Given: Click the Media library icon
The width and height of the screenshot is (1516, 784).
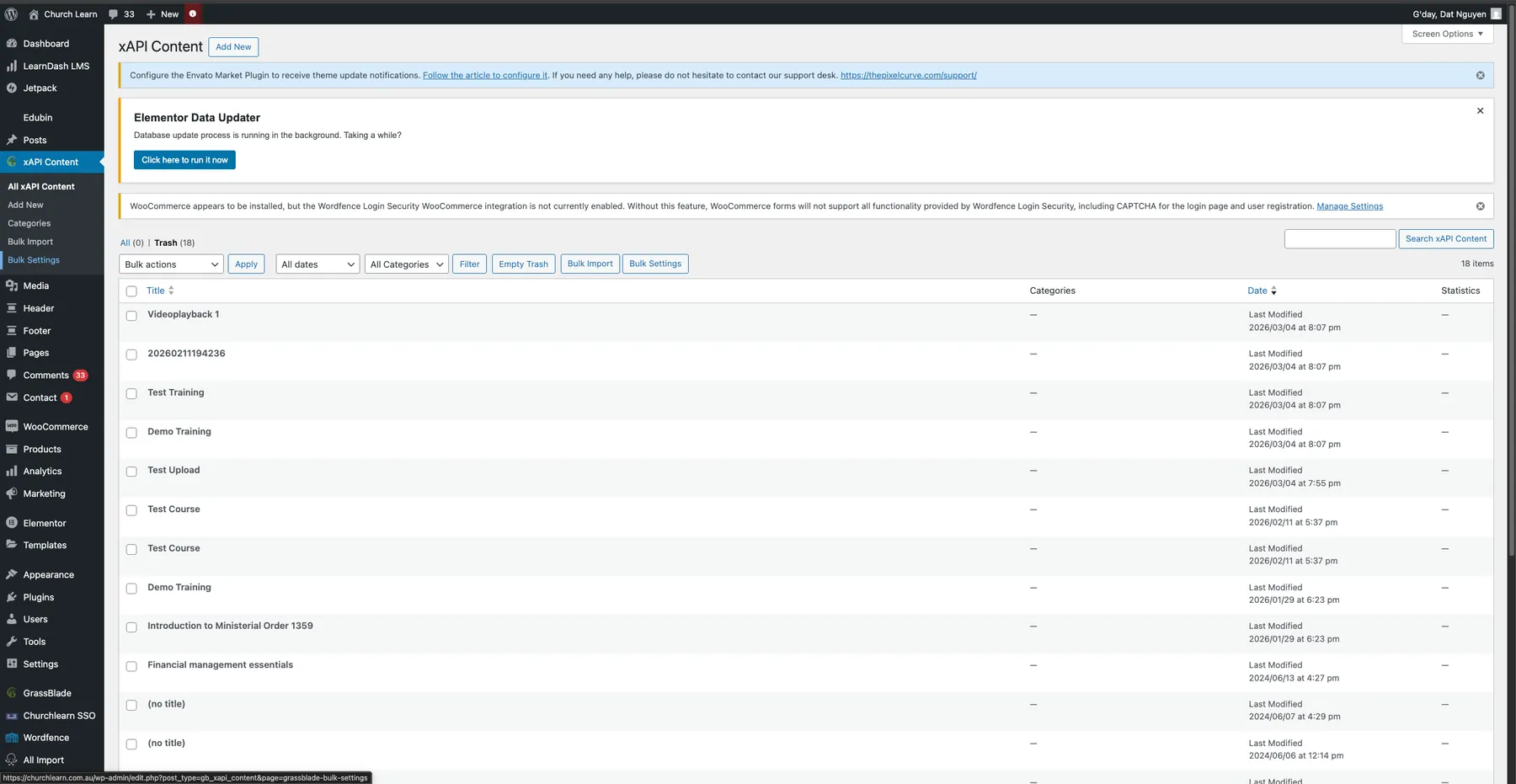Looking at the screenshot, I should pyautogui.click(x=12, y=285).
